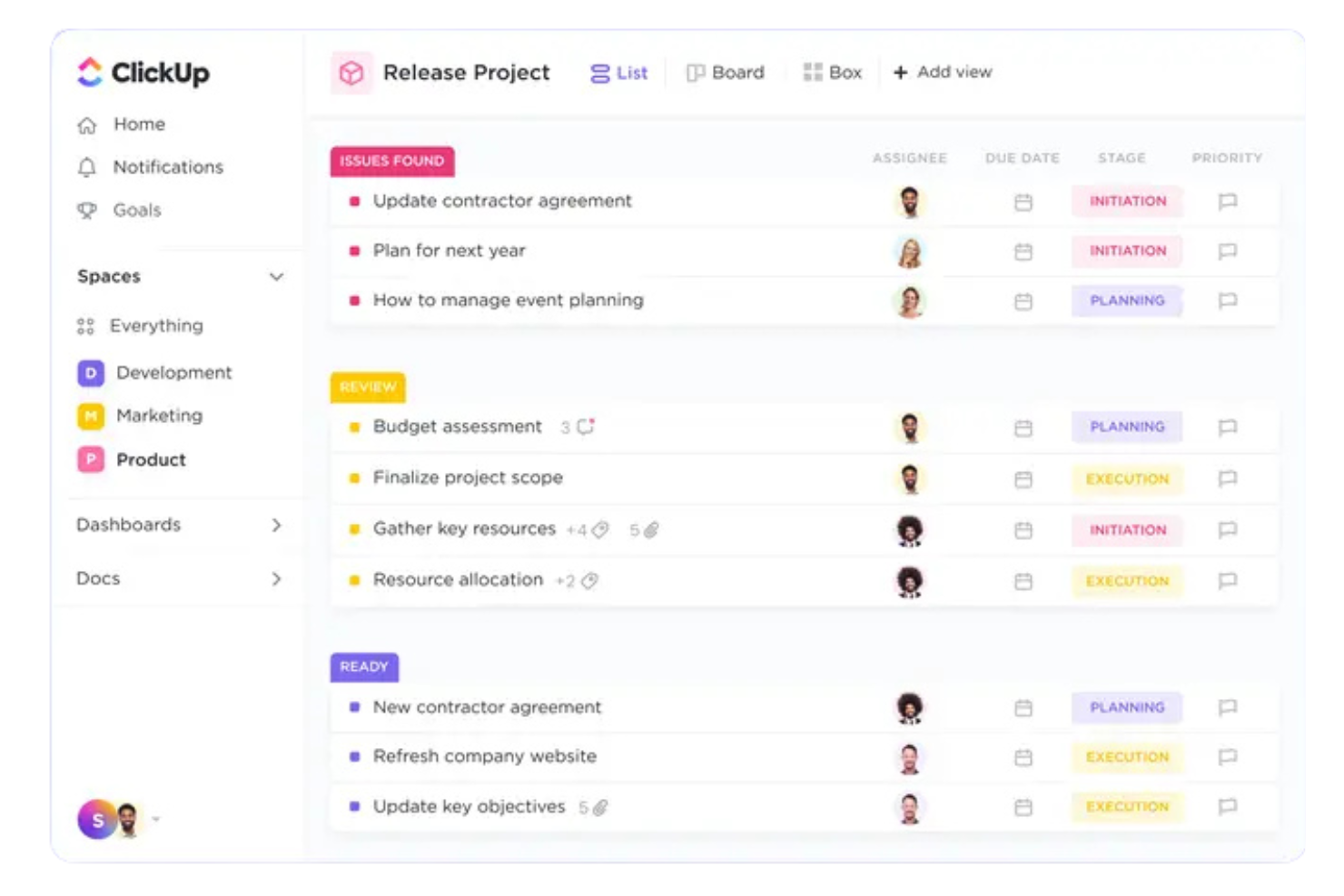Click assignee avatar for Refresh company website
1344x896 pixels.
point(910,757)
